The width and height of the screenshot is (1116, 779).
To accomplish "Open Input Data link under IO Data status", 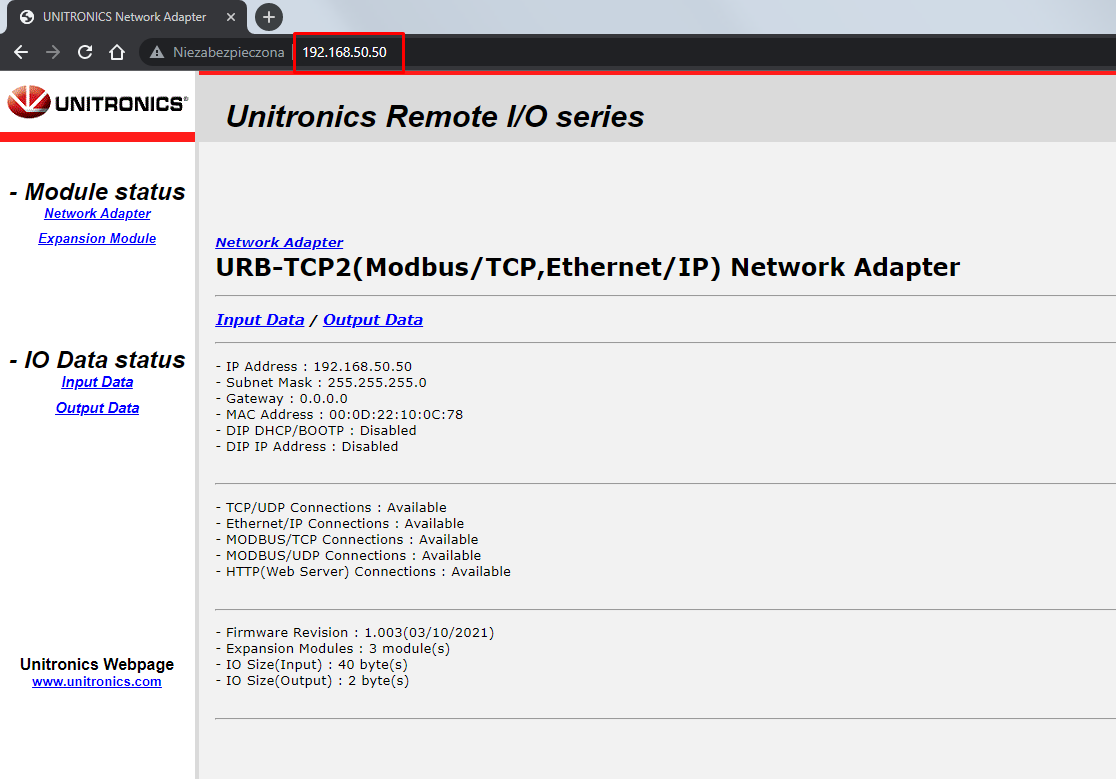I will 98,382.
